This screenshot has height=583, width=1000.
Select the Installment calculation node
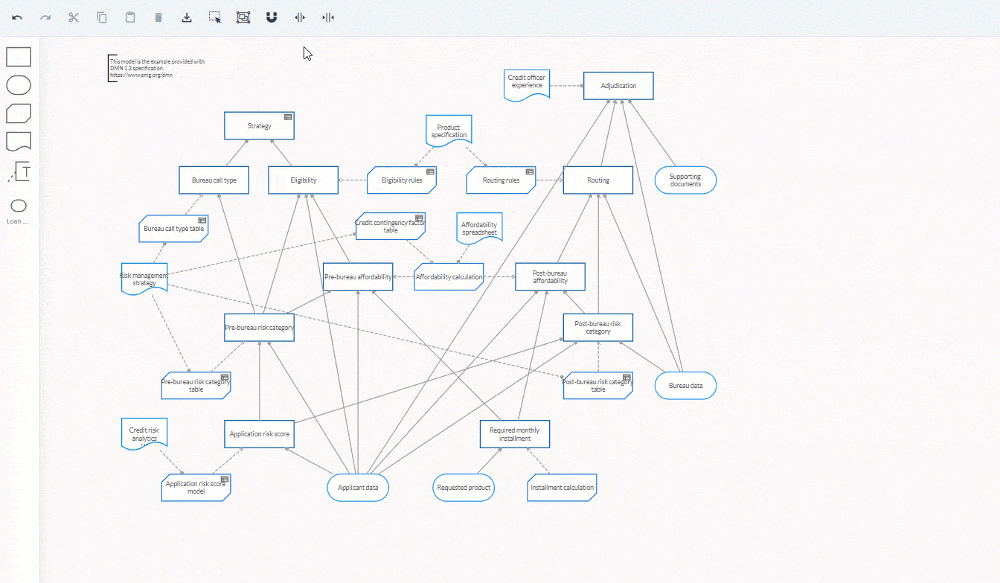[562, 487]
